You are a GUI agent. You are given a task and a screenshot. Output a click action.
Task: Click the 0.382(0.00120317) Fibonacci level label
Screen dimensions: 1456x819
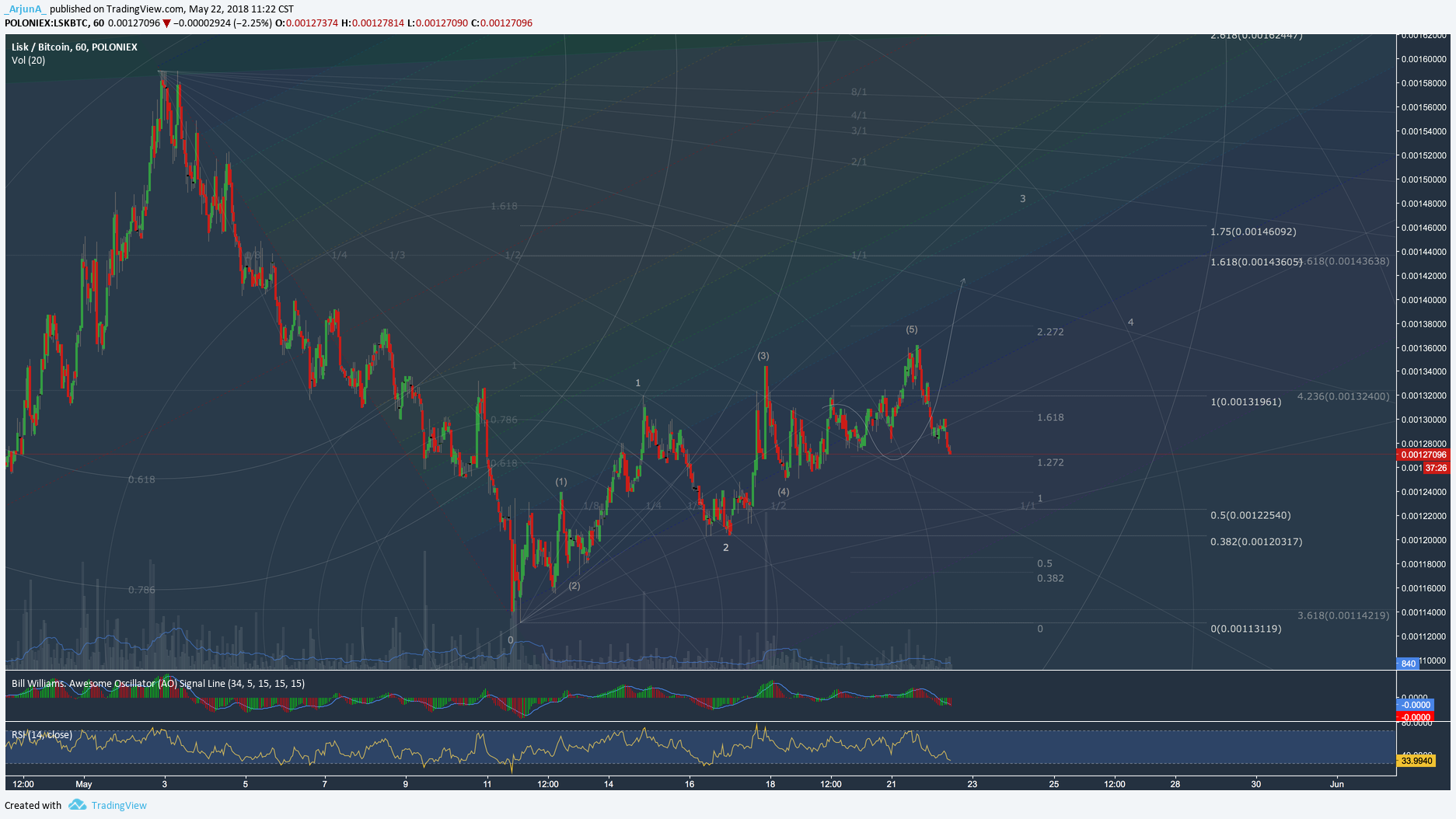coord(1256,542)
